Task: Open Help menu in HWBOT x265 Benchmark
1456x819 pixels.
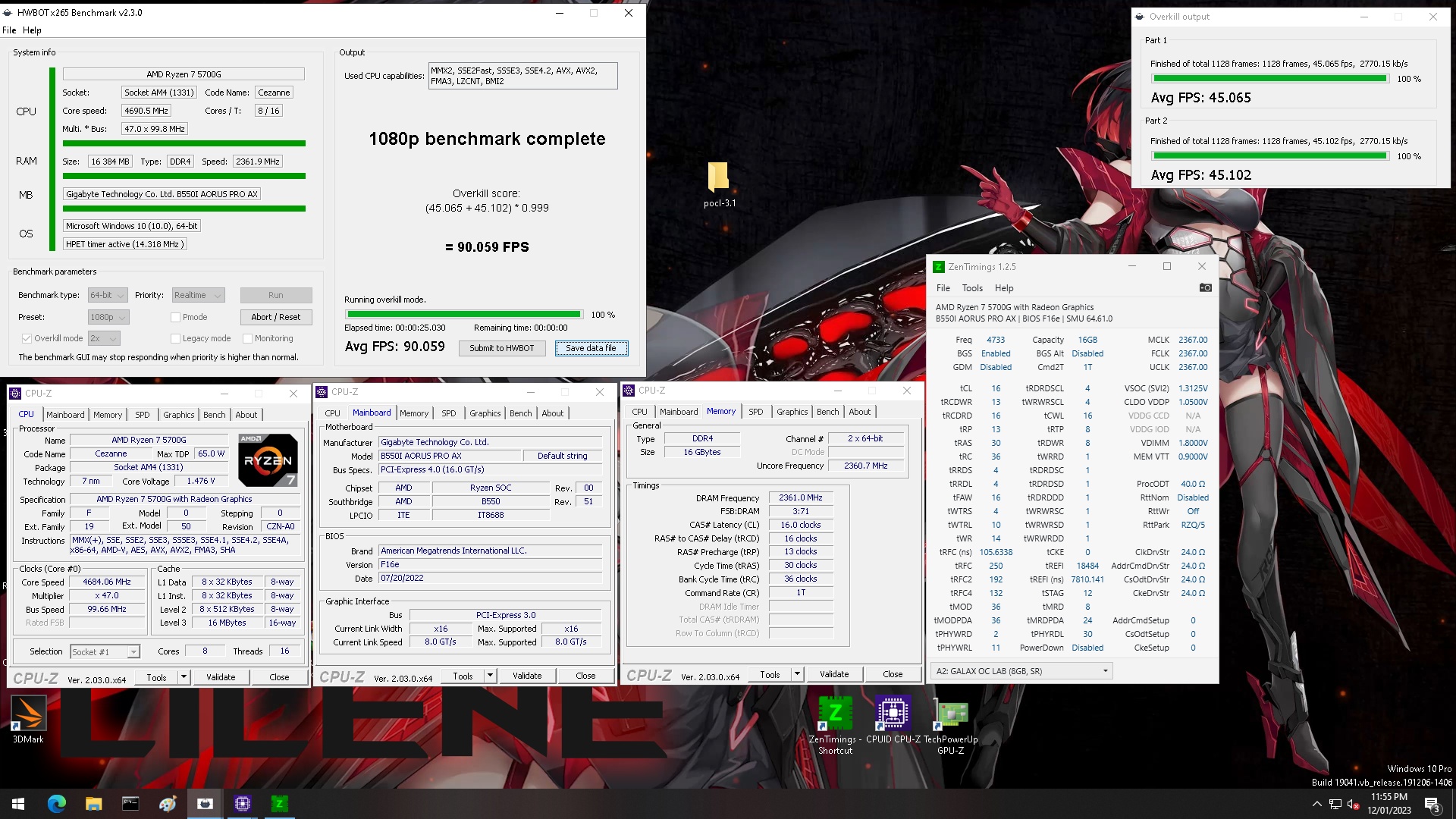Action: click(x=32, y=30)
